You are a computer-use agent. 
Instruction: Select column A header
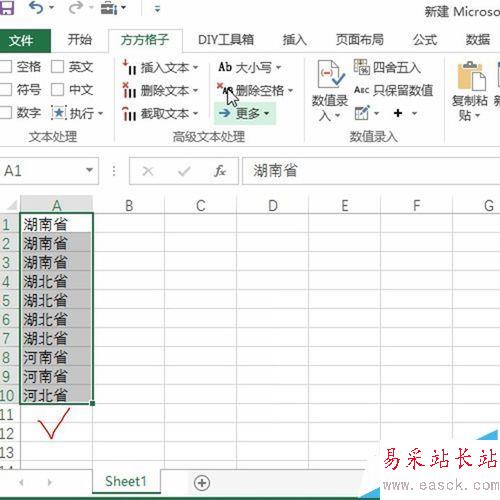(56, 205)
